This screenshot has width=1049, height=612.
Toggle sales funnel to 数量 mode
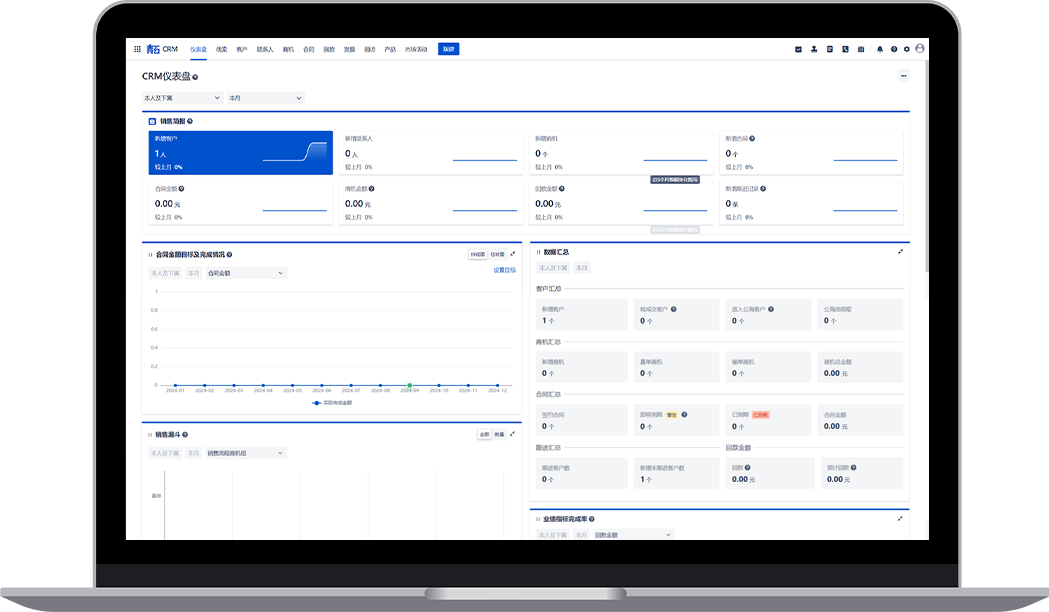pos(499,435)
